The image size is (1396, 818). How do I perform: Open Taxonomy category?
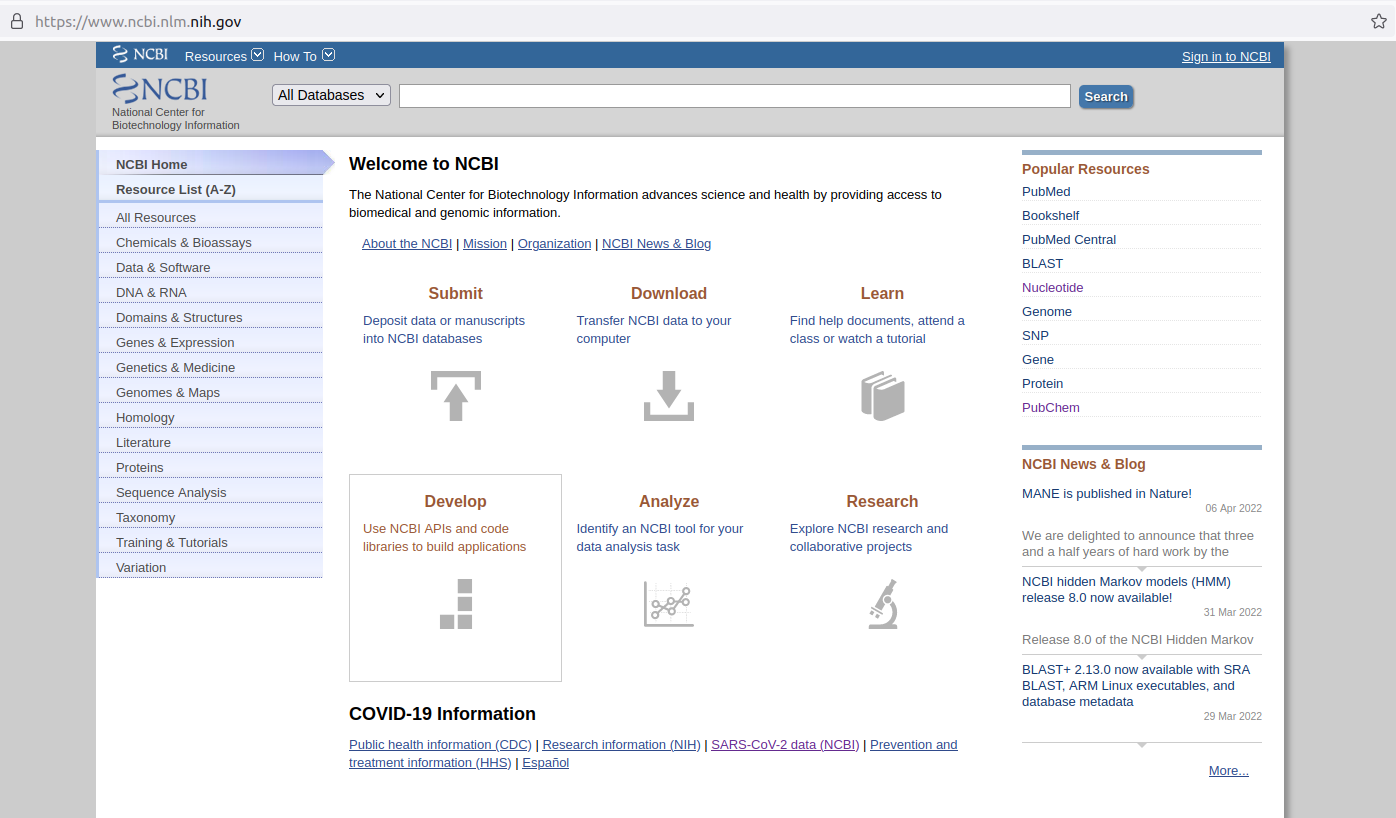pyautogui.click(x=210, y=517)
